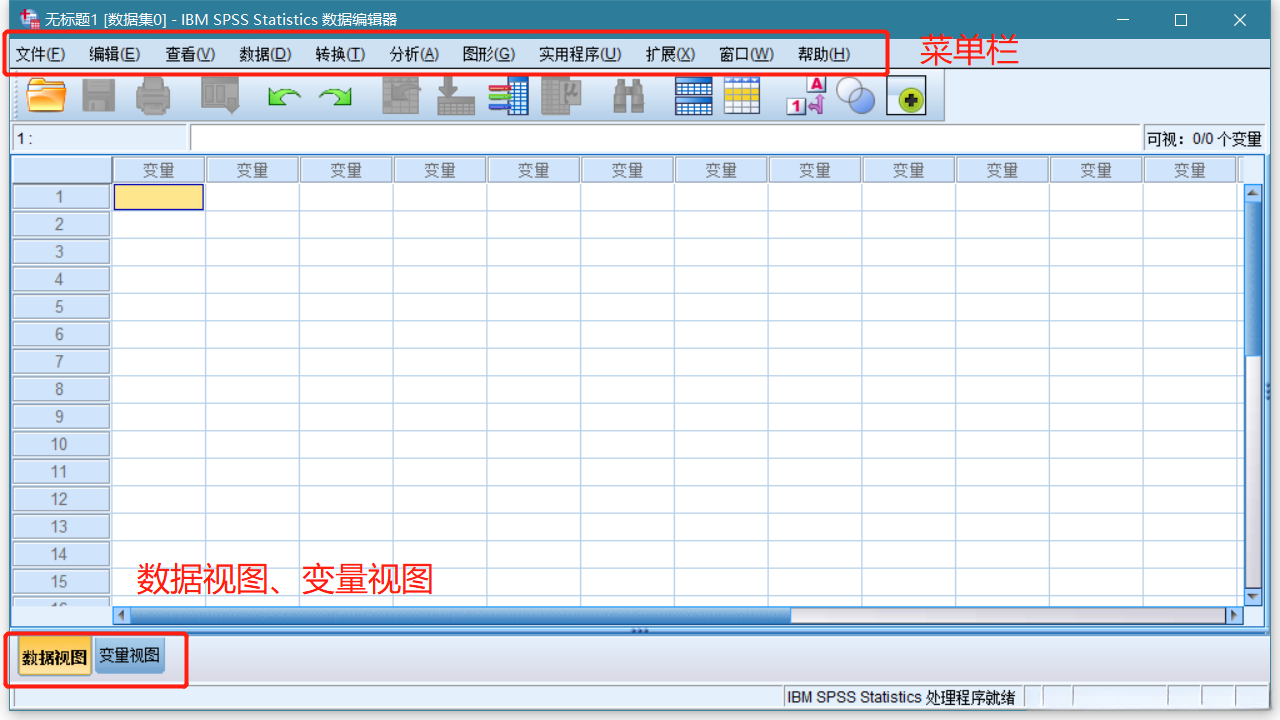The height and width of the screenshot is (720, 1280).
Task: Open the 图形(G) menu
Action: click(x=488, y=54)
